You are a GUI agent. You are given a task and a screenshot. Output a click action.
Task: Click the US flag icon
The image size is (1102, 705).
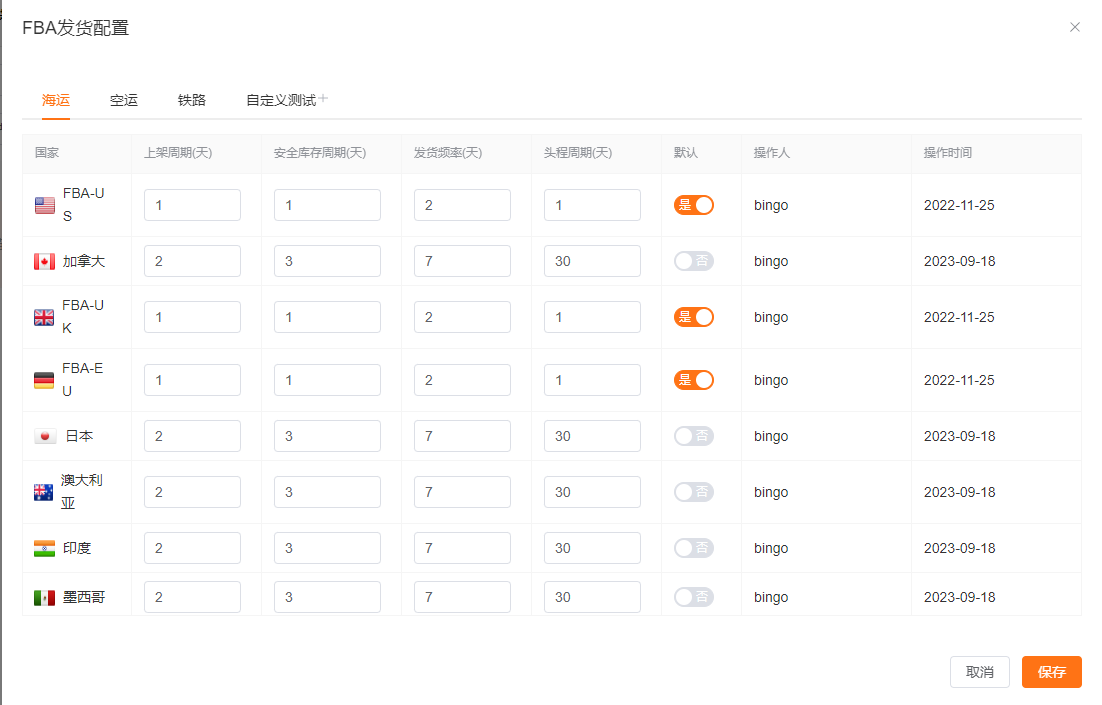click(45, 205)
